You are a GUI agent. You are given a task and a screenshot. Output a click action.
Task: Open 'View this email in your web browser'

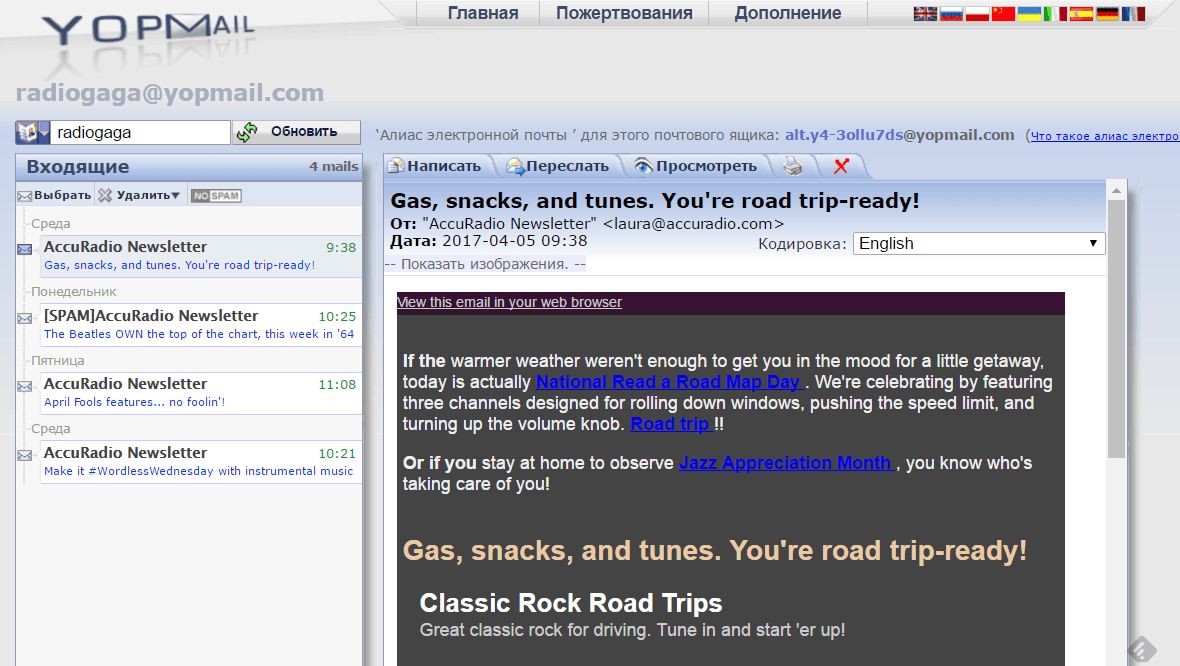[509, 303]
